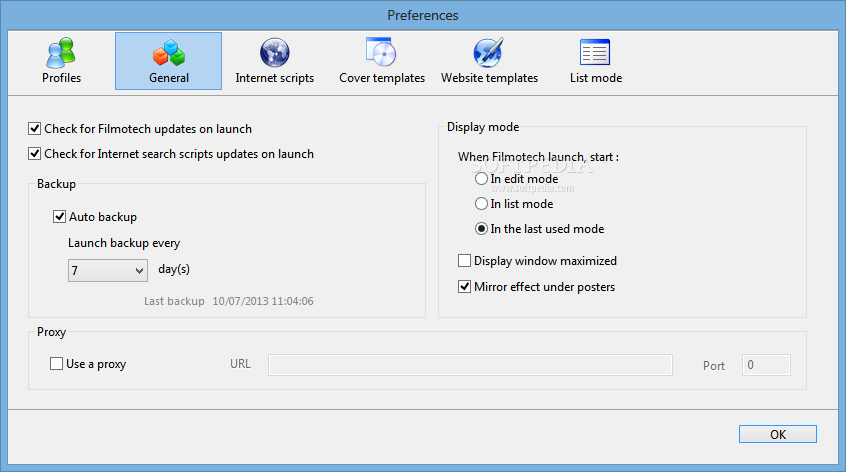Switch to the Profiles tab label

[62, 78]
